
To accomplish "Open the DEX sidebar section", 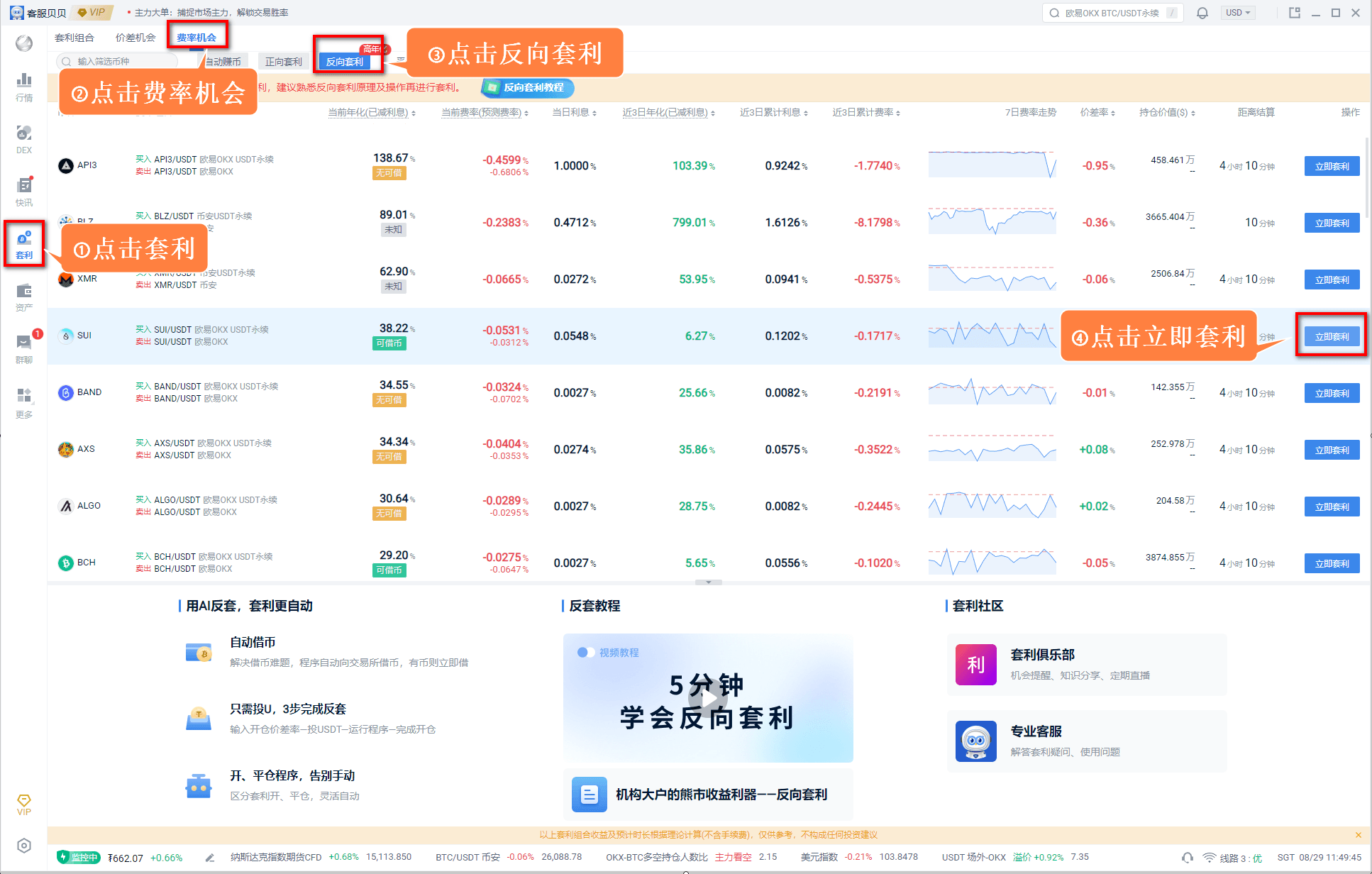I will tap(24, 139).
